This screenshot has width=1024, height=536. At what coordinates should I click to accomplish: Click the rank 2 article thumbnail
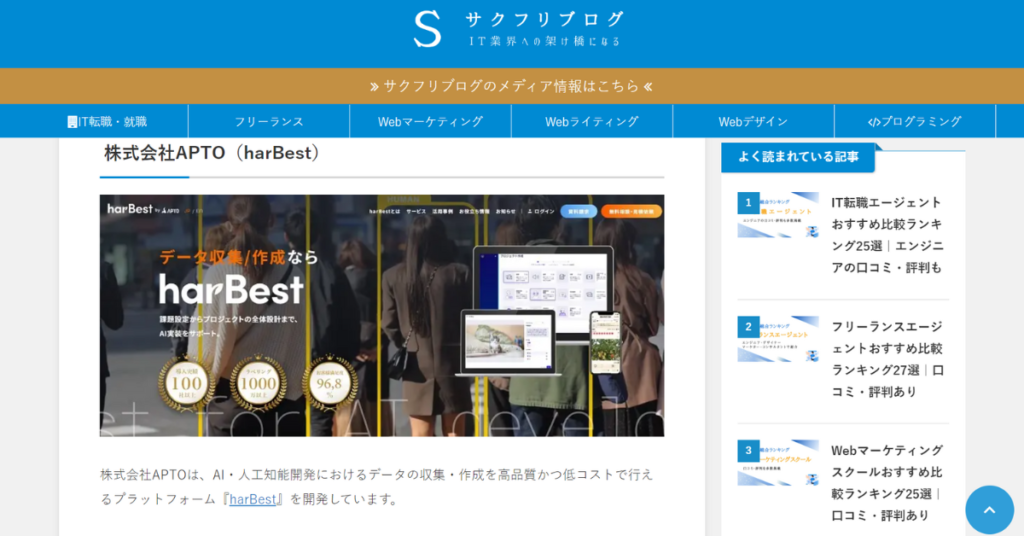[778, 339]
